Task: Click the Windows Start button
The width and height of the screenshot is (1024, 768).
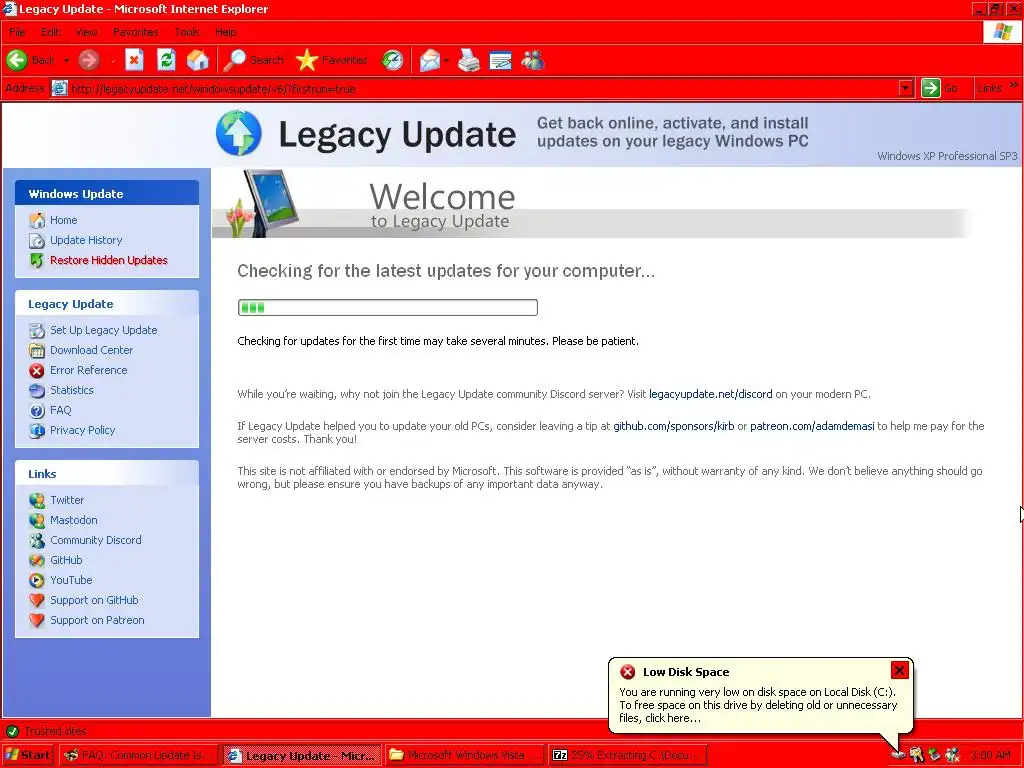Action: pos(28,755)
